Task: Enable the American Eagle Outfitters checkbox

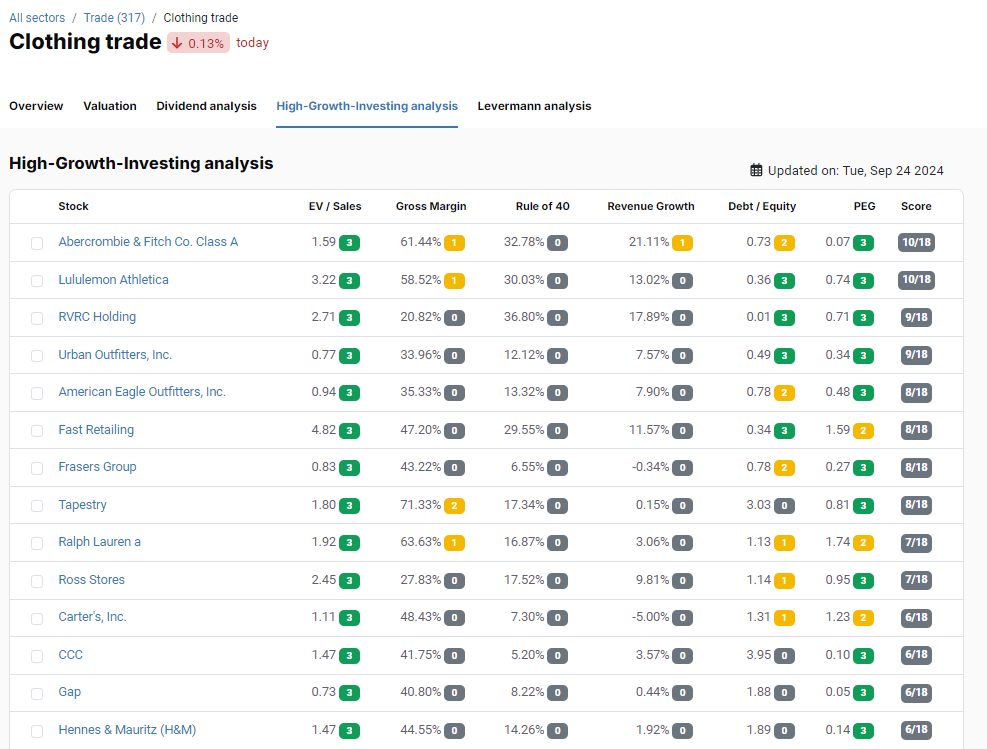Action: [x=37, y=393]
